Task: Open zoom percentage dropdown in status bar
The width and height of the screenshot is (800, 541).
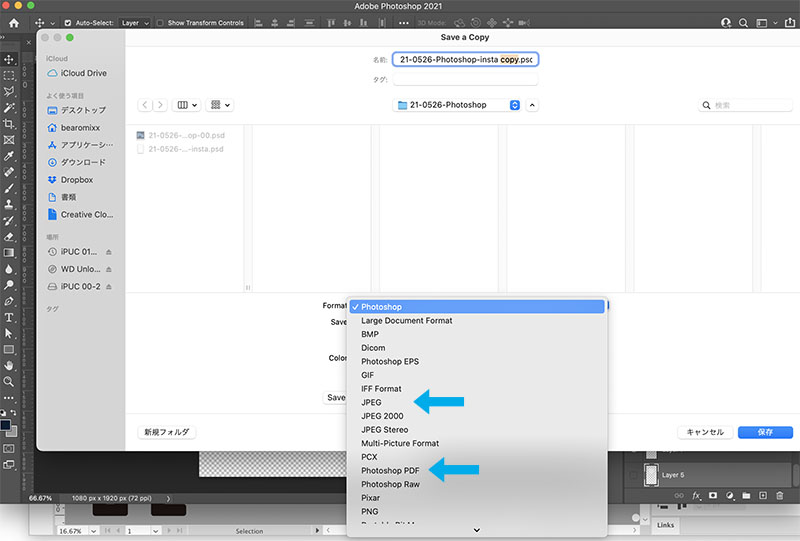Action: (x=93, y=531)
